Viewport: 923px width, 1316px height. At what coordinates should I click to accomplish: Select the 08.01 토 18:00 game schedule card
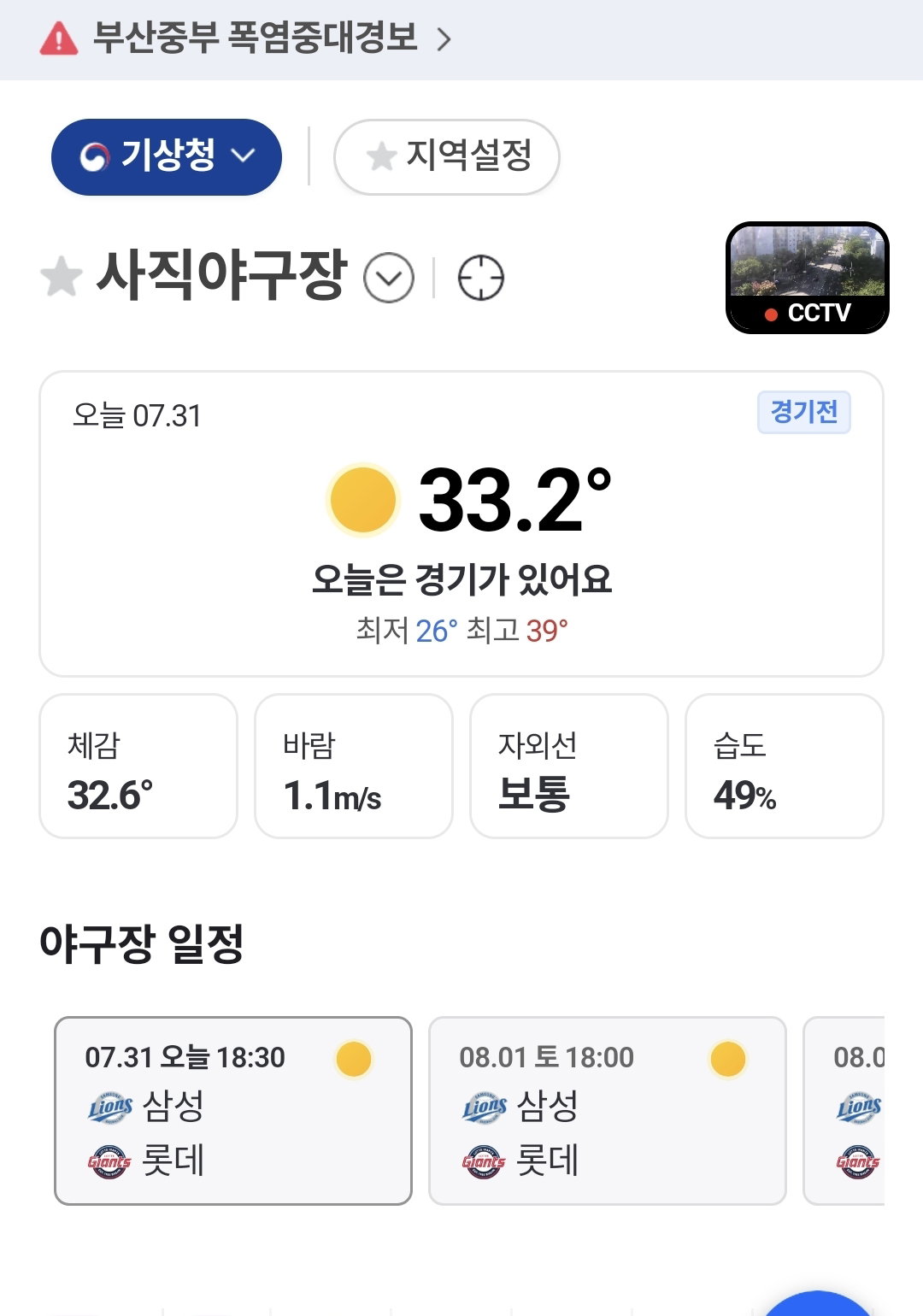point(608,1111)
